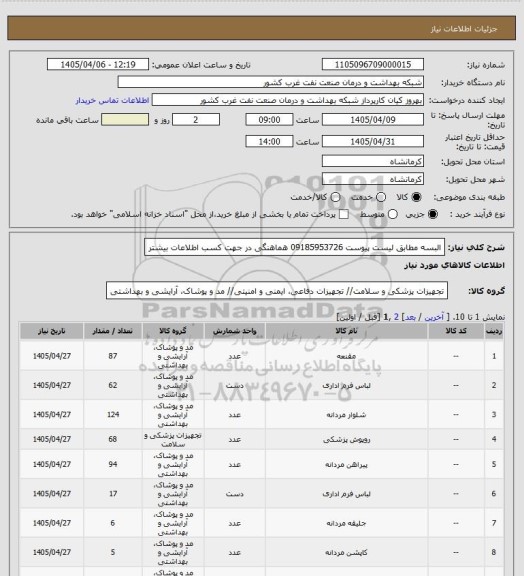Go to the بعد page link
The image size is (524, 576).
[410, 317]
